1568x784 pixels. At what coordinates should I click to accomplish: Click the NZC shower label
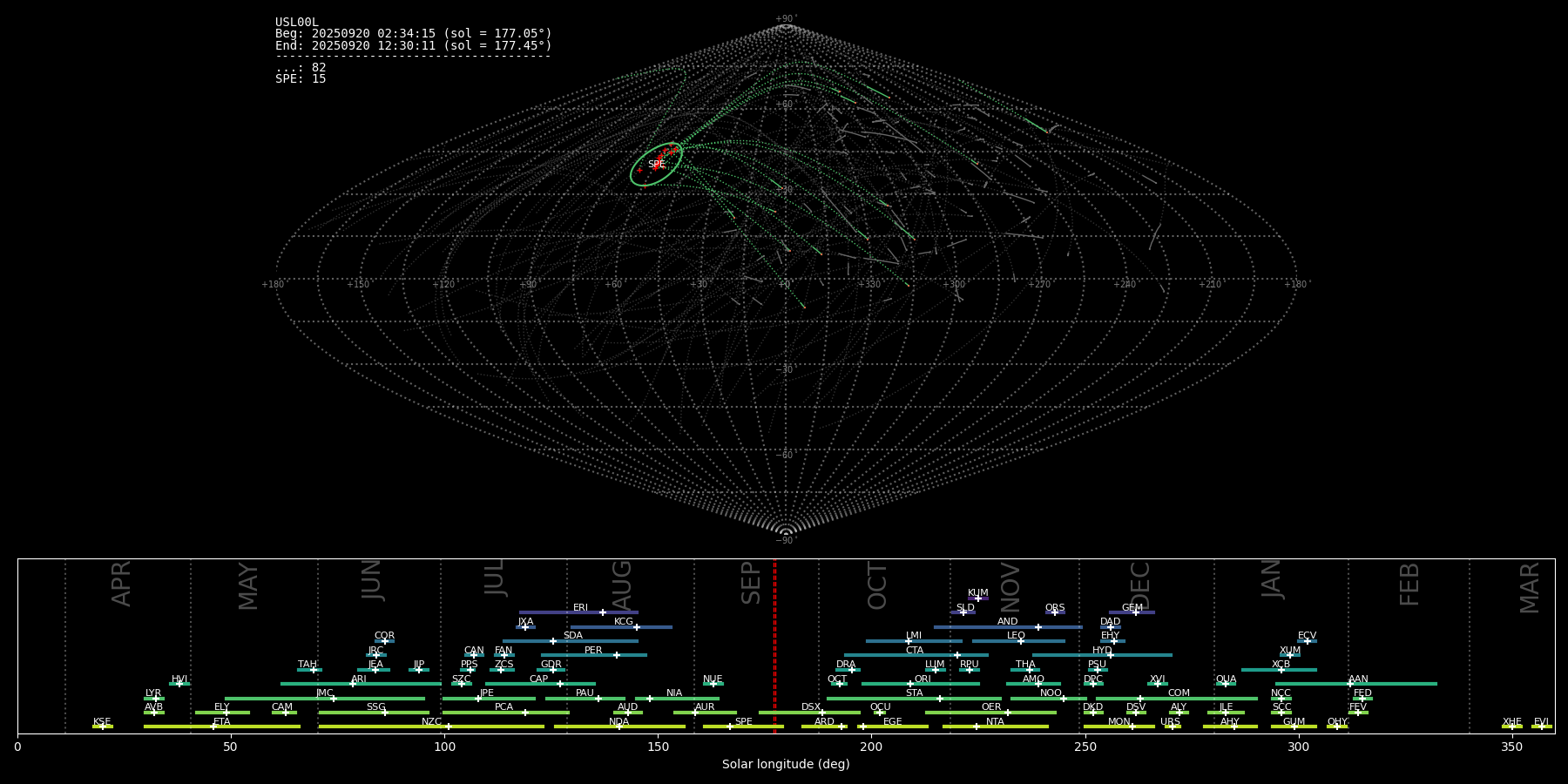pos(431,722)
